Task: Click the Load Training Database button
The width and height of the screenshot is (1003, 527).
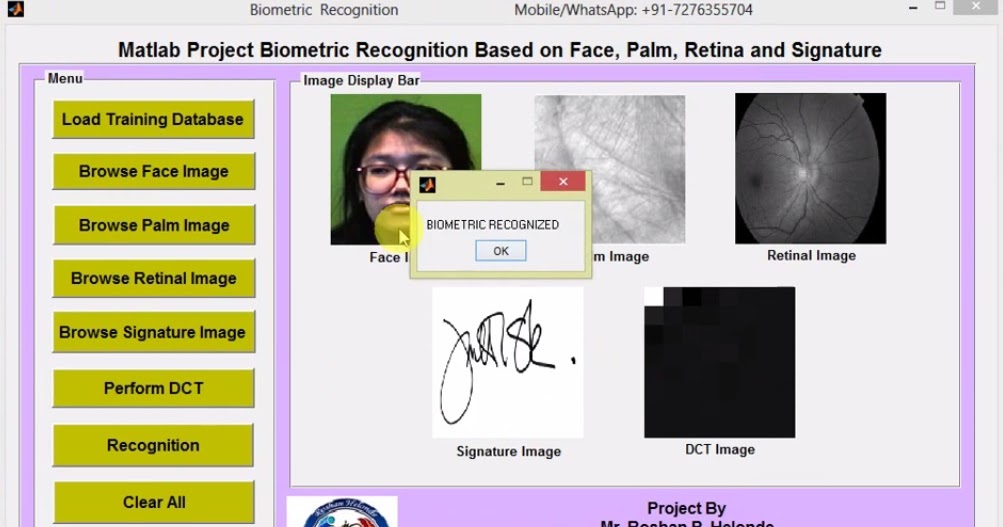Action: (x=154, y=119)
